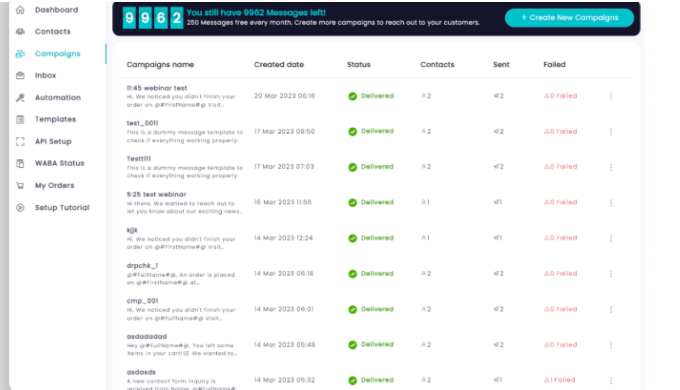
Task: Click the API Setup brackets icon
Action: coord(20,141)
